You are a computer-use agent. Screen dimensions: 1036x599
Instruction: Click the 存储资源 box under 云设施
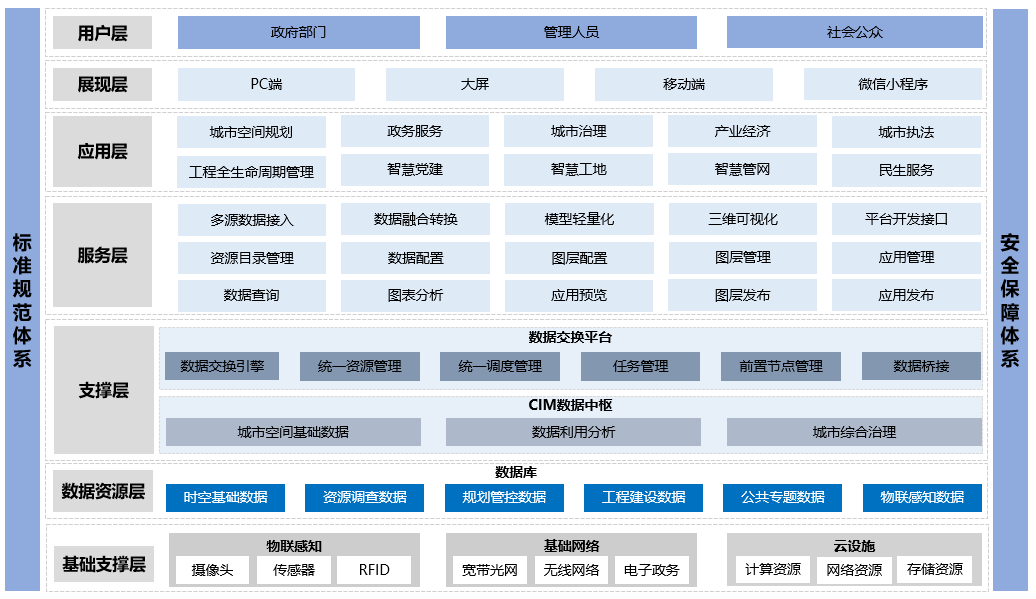[934, 570]
